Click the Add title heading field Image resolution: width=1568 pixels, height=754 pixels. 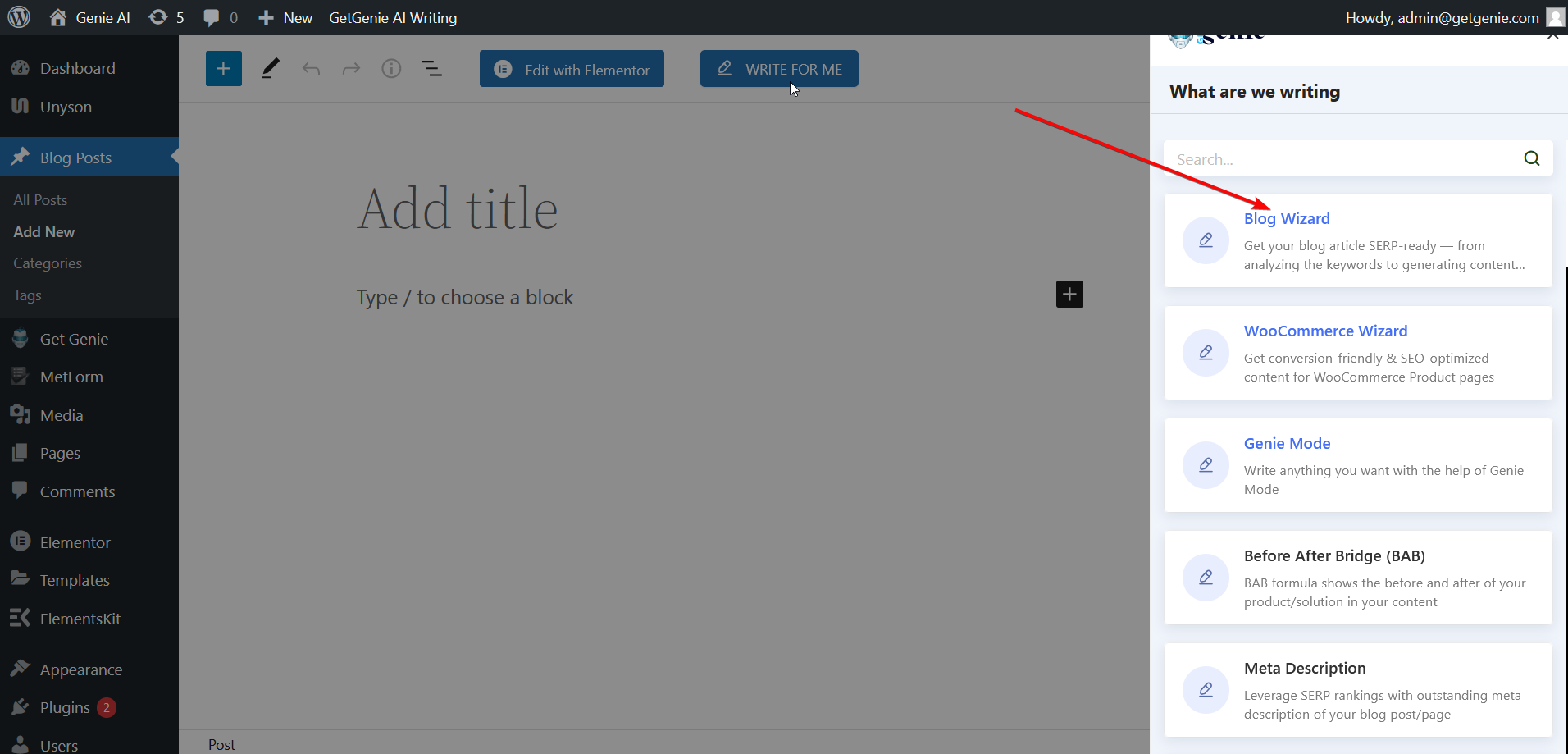pyautogui.click(x=458, y=208)
